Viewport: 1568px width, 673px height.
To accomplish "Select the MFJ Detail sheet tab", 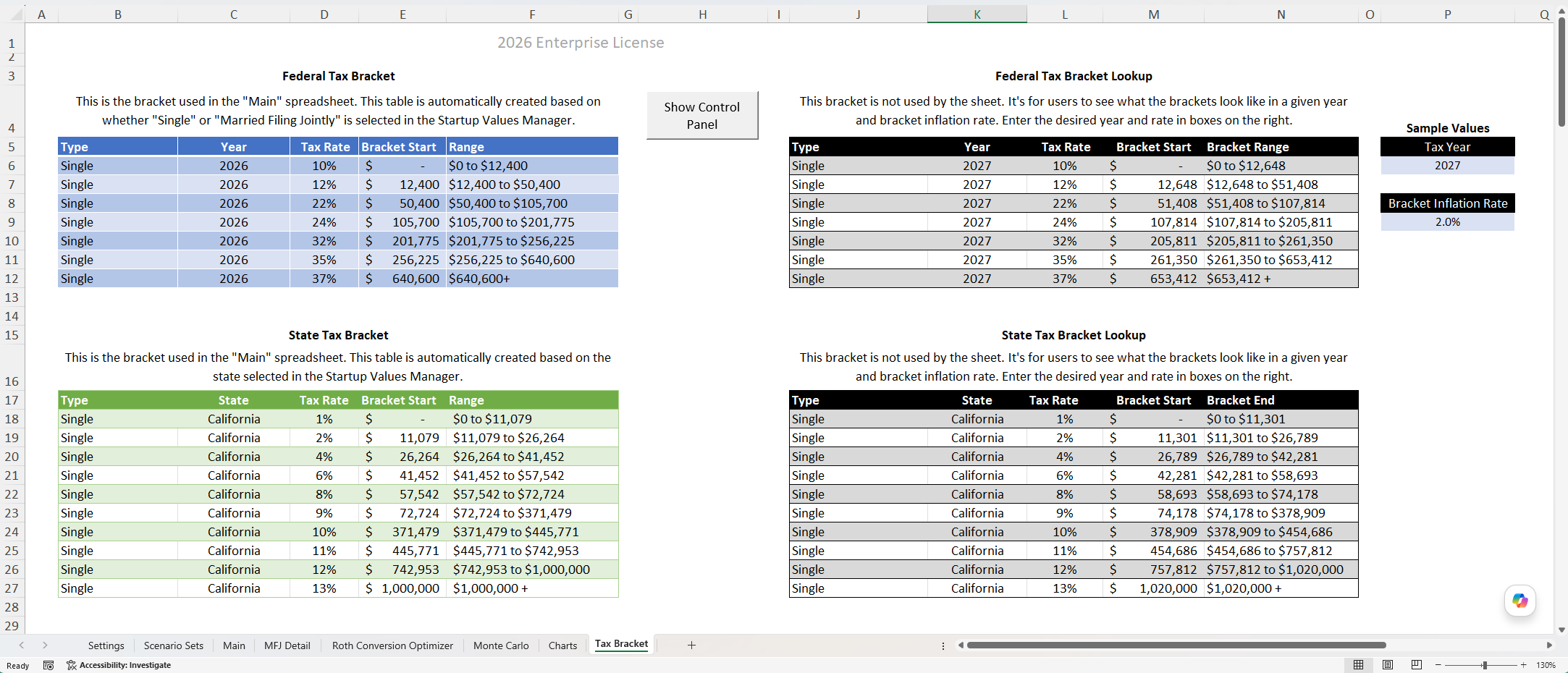I will pyautogui.click(x=287, y=646).
